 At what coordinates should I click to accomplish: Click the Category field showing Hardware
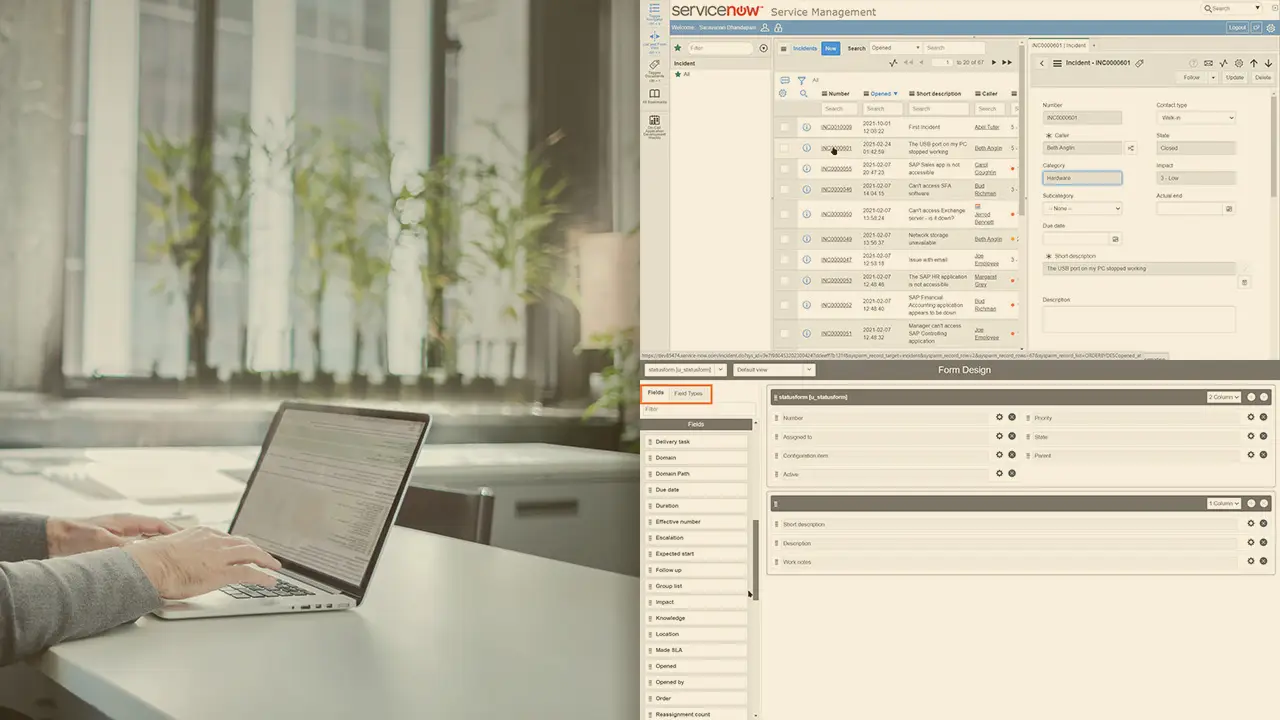1082,178
